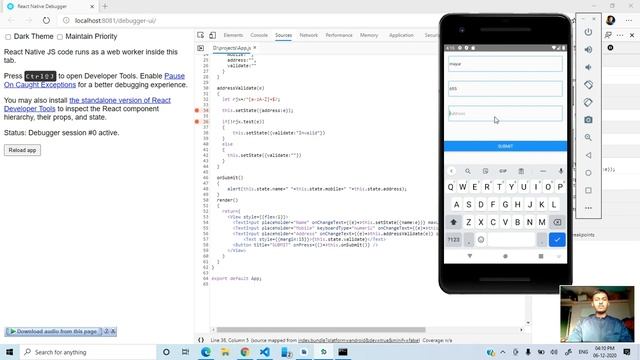
Task: Tap the keyboard backspace key
Action: click(557, 222)
